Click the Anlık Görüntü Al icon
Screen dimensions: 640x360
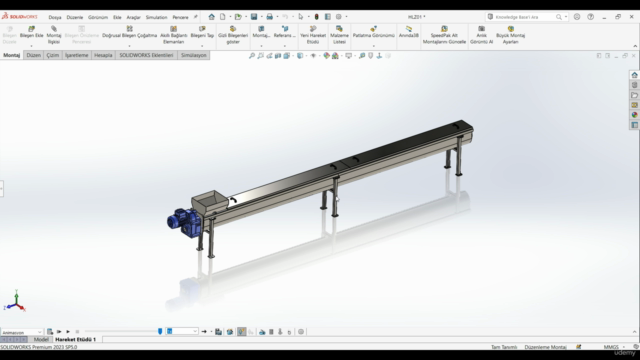482,29
